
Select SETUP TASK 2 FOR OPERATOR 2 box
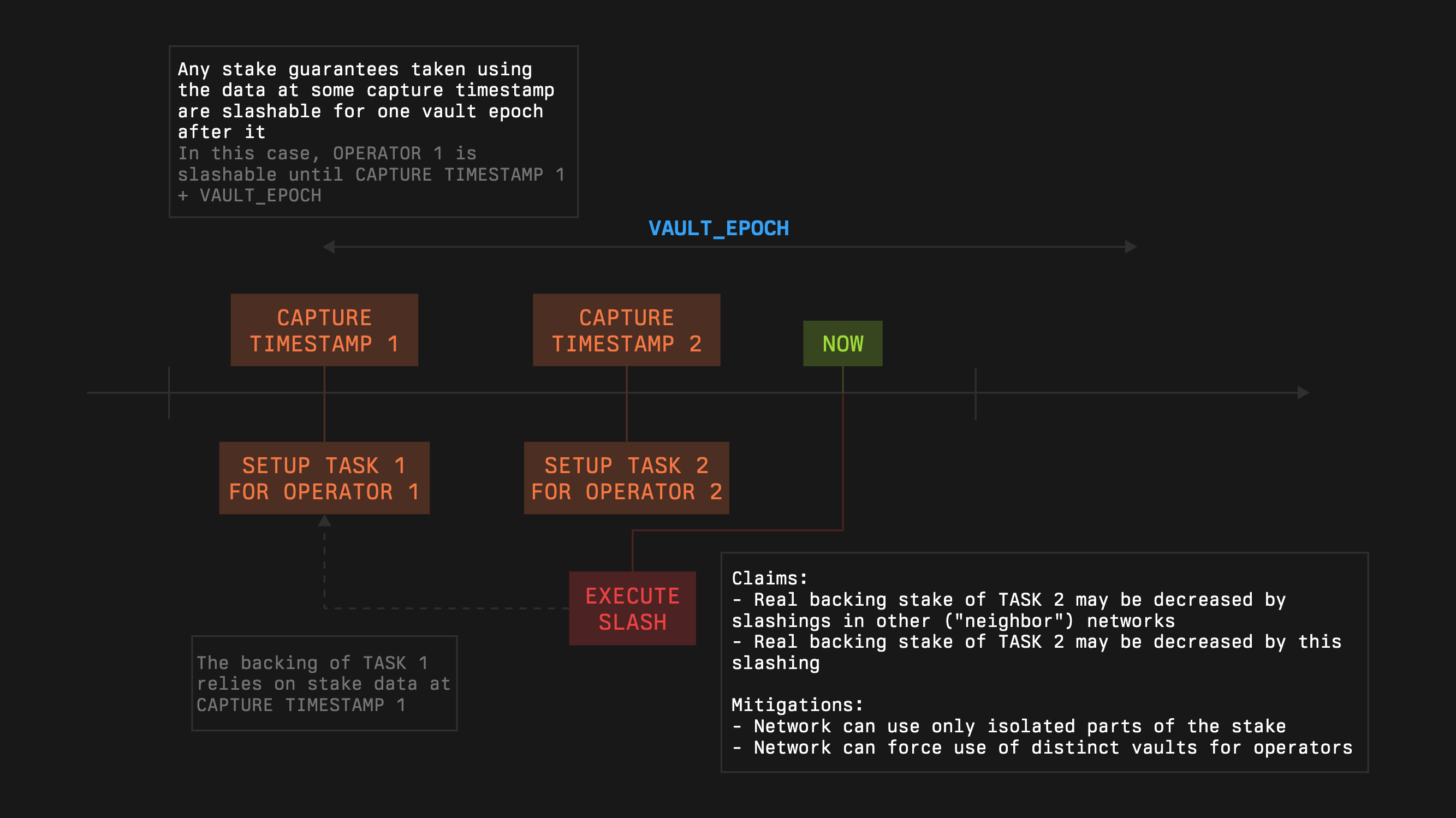tap(626, 478)
